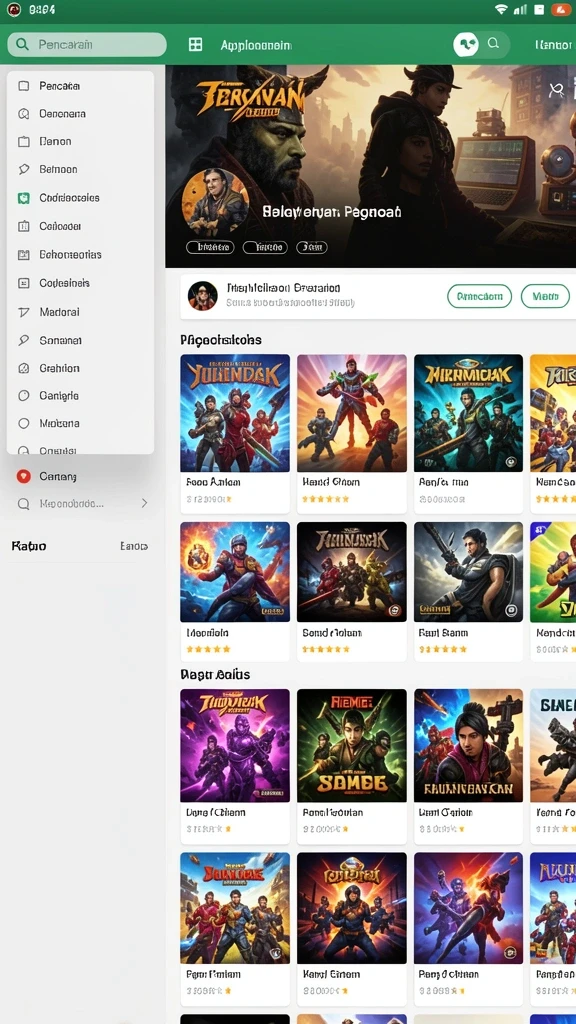Select the green shield icon in the sidebar

click(24, 198)
